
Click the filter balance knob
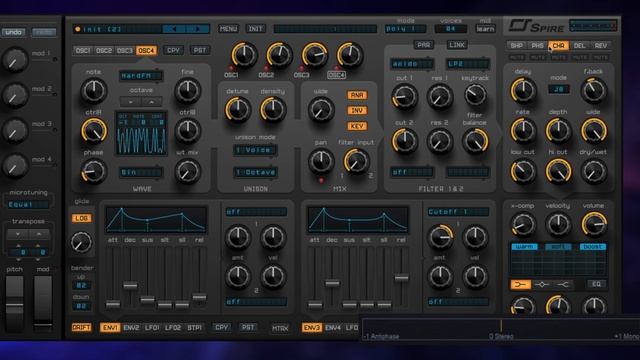475,141
